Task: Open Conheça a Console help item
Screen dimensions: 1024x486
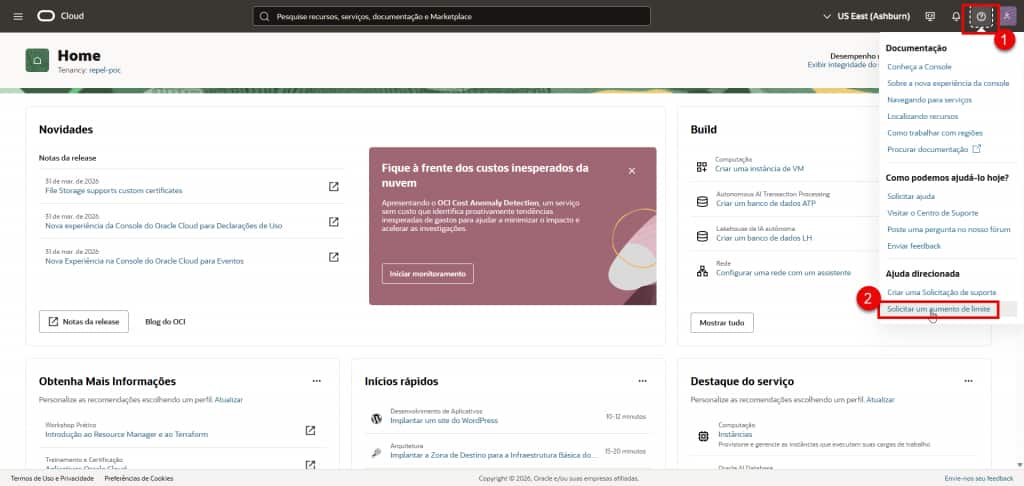Action: click(919, 67)
